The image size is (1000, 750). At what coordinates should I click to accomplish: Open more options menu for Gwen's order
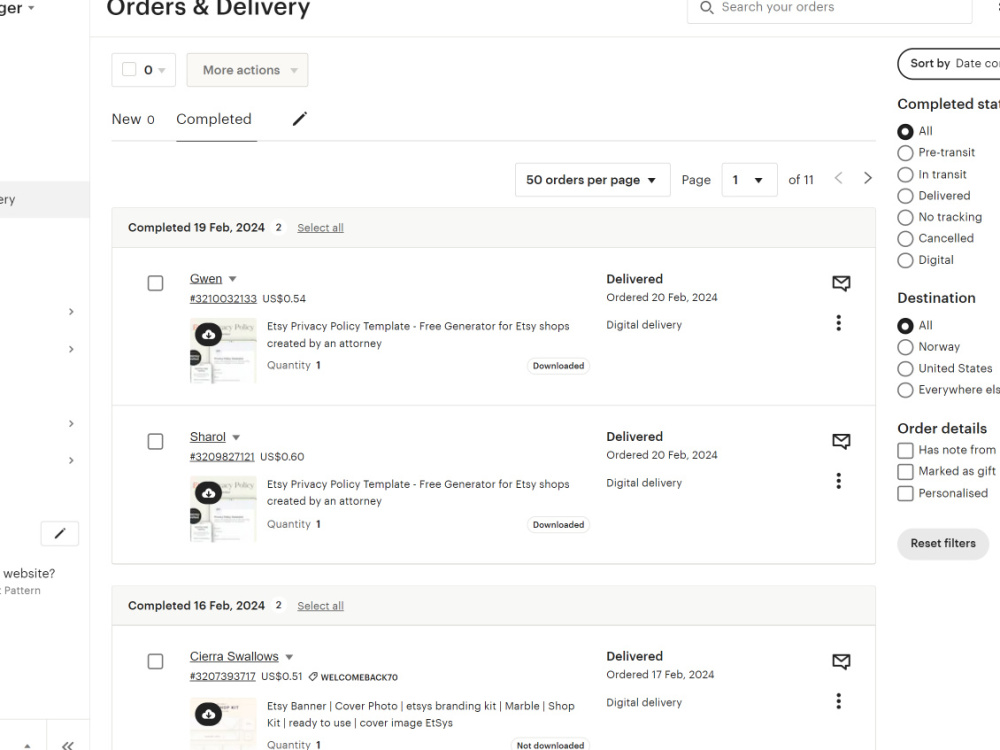pyautogui.click(x=839, y=323)
